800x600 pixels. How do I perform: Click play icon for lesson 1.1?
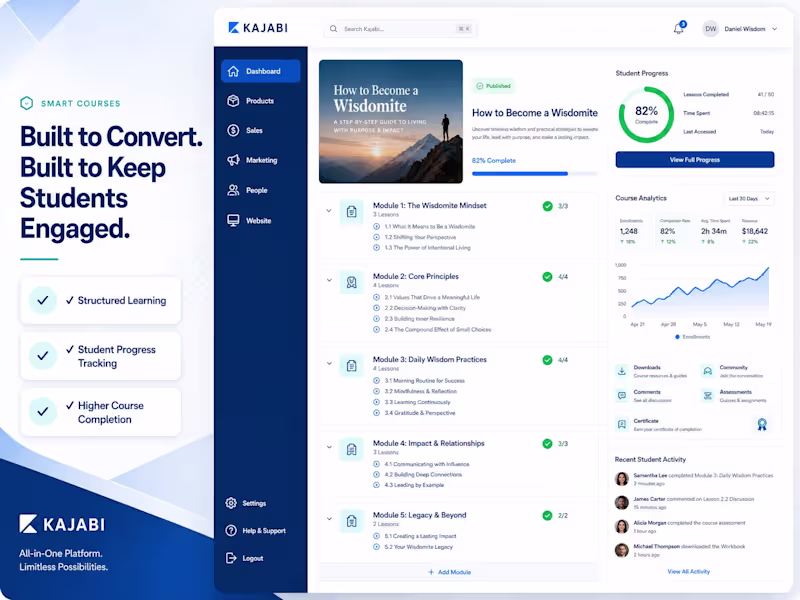click(x=377, y=227)
